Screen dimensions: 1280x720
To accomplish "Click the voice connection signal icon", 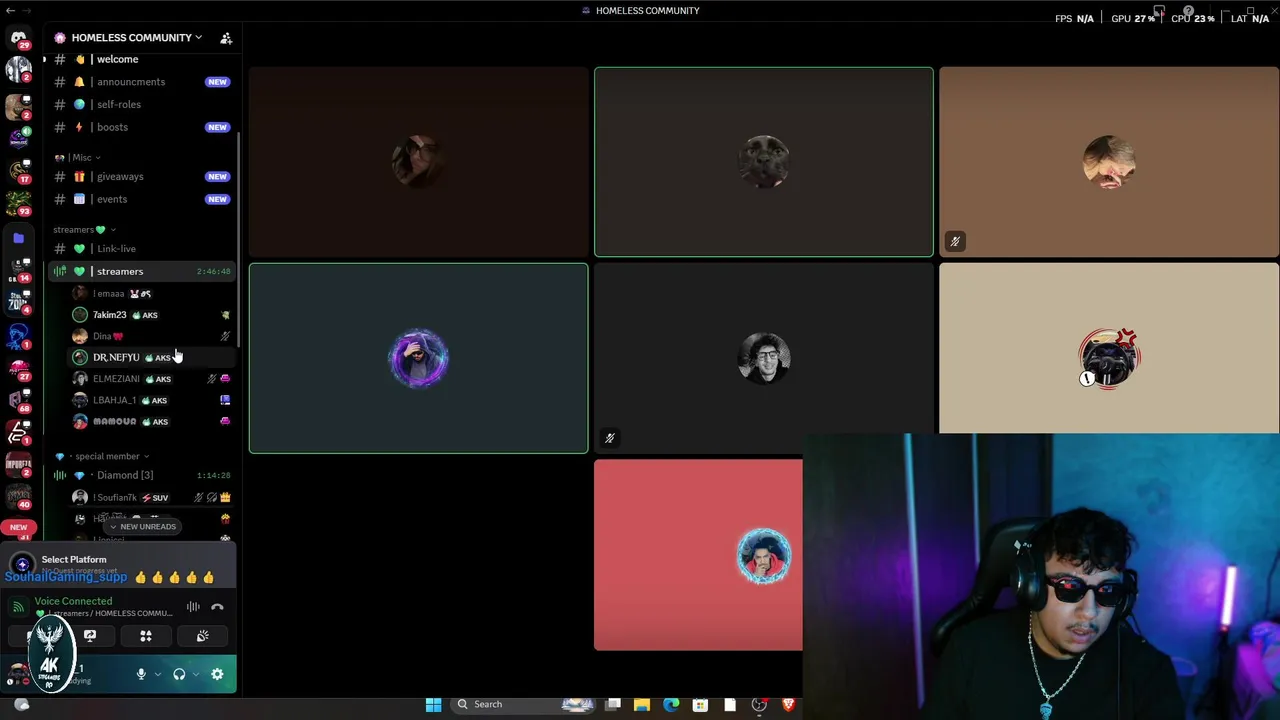I will click(18, 607).
